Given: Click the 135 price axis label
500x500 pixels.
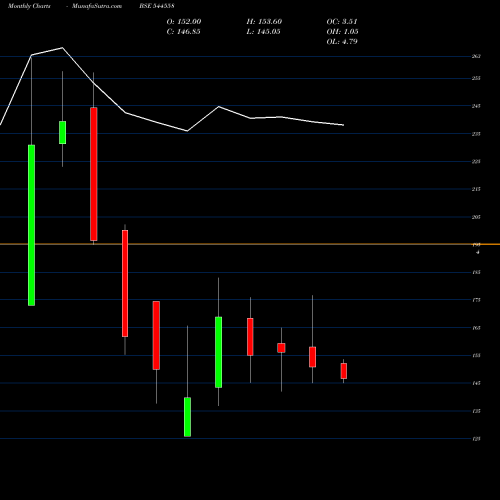Looking at the screenshot, I should (476, 411).
